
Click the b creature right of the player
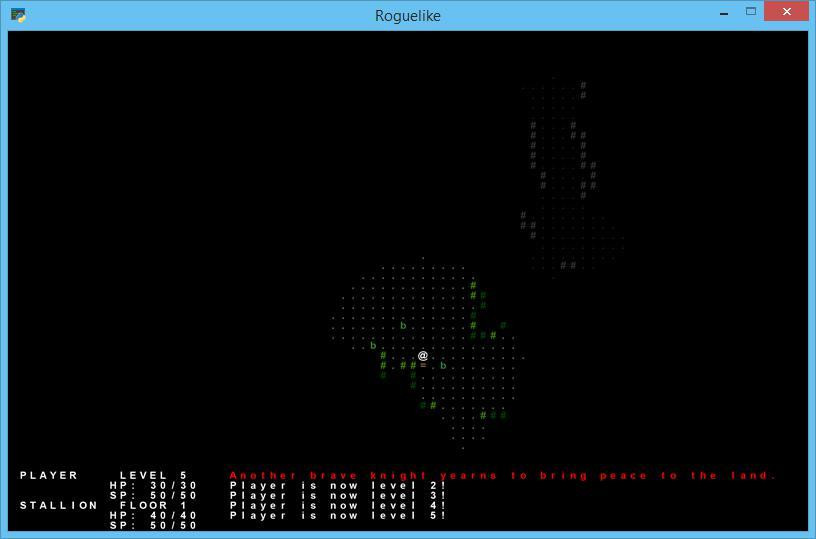click(443, 366)
